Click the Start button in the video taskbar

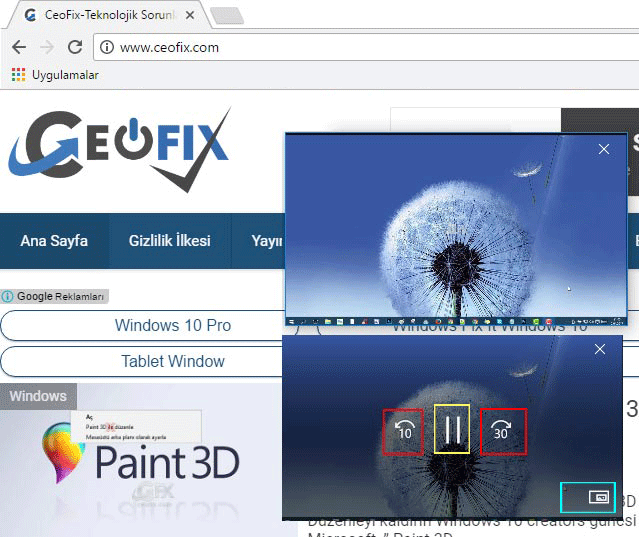point(292,322)
